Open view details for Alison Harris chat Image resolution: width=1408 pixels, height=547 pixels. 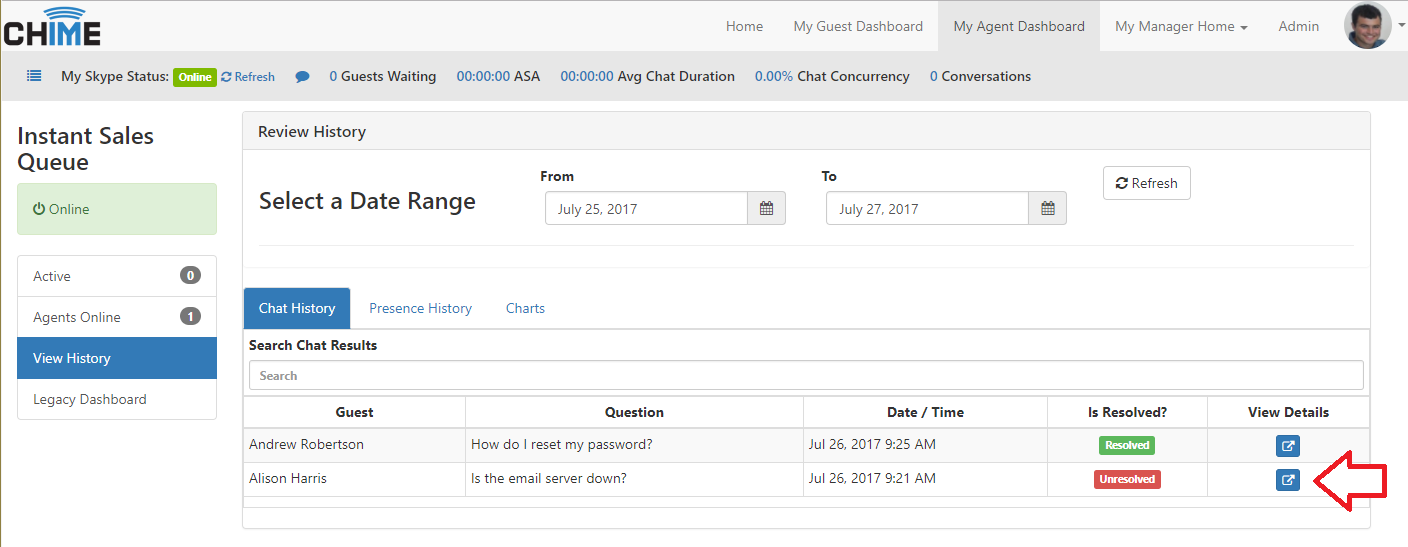coord(1288,480)
